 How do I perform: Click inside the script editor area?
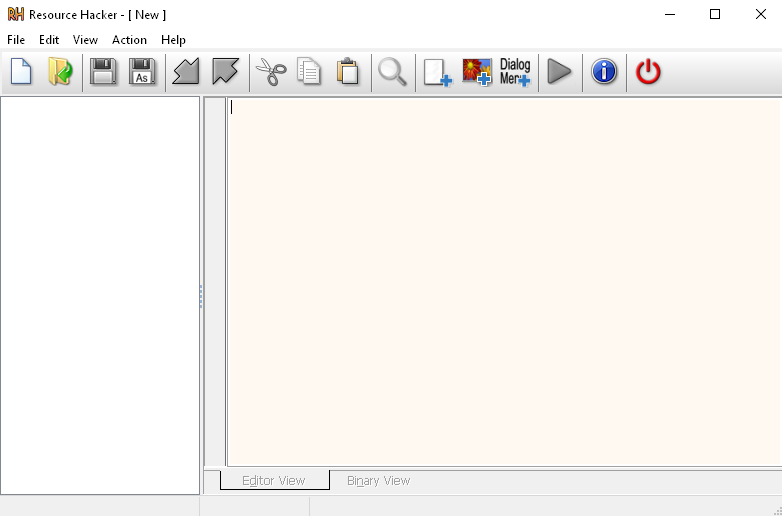point(500,280)
